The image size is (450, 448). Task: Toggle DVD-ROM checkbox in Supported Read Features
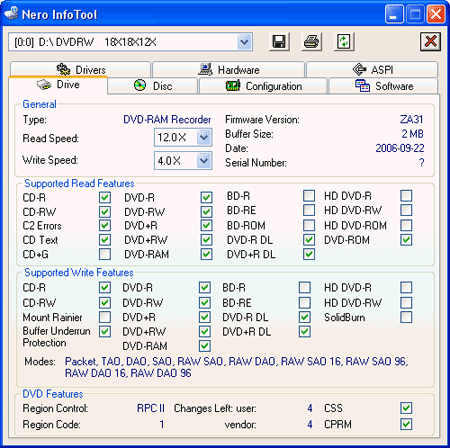(x=406, y=240)
